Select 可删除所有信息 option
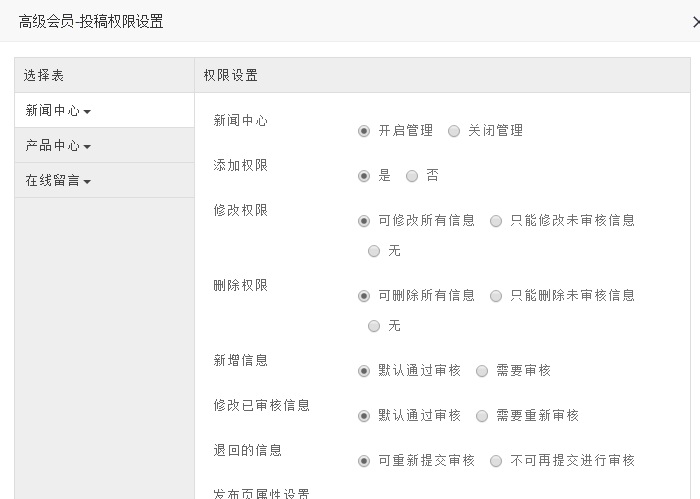Screen dimensions: 700x499 coord(364,296)
